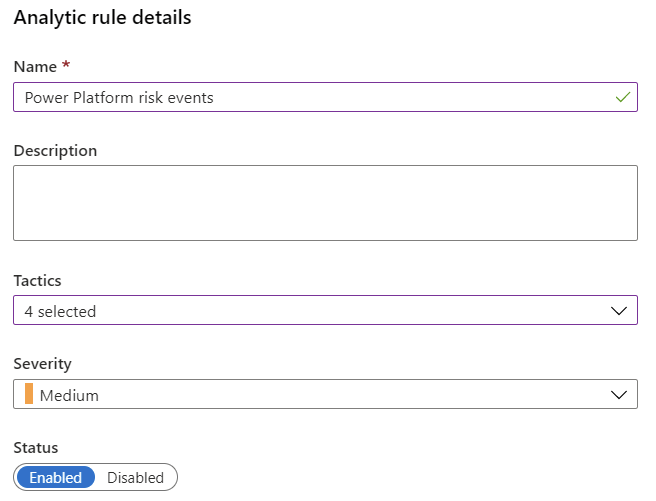Click the '4 selected' text in Tactics
Image resolution: width=656 pixels, height=501 pixels.
(x=60, y=312)
